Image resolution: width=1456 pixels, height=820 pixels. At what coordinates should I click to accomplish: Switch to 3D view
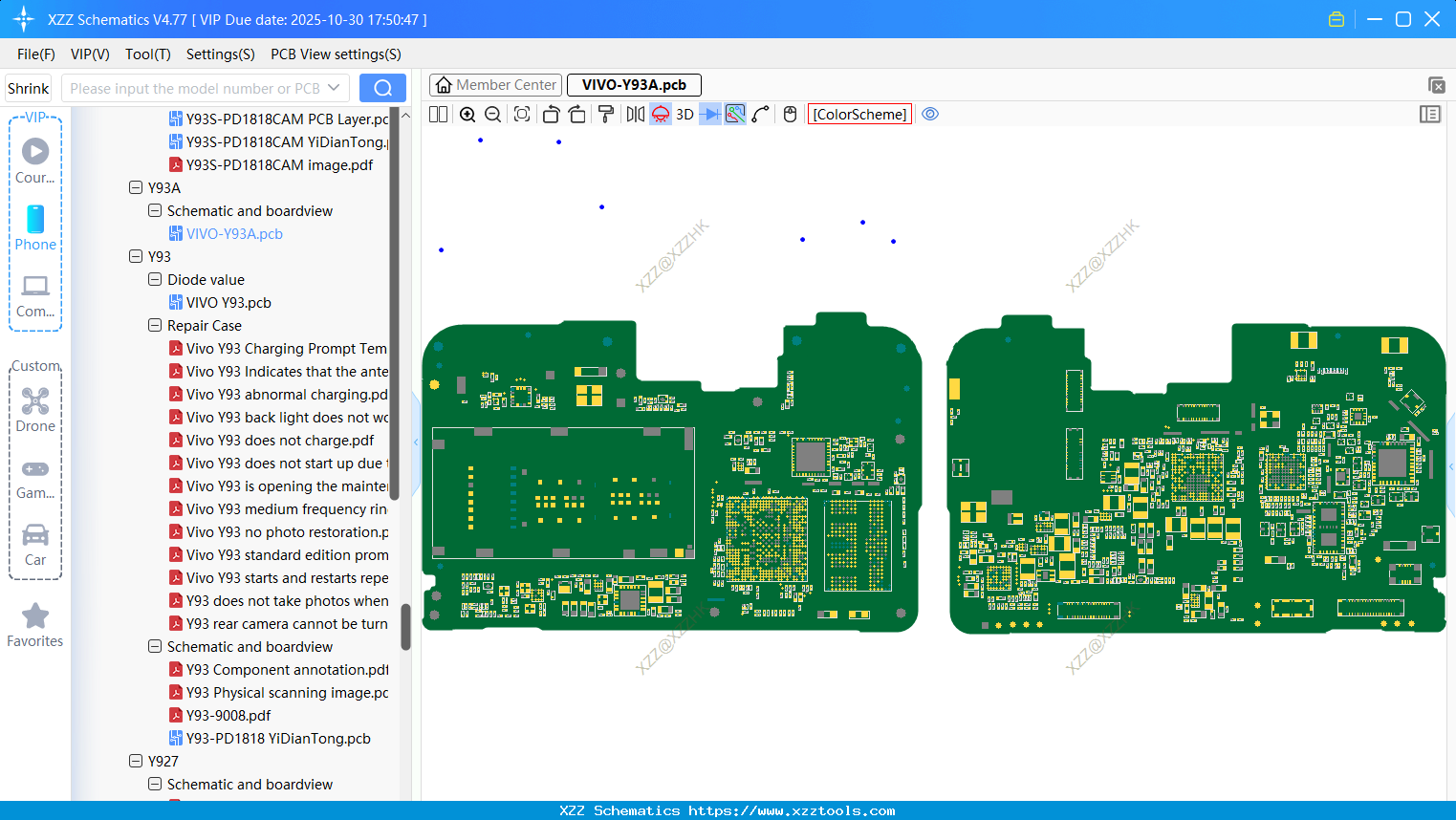point(685,115)
